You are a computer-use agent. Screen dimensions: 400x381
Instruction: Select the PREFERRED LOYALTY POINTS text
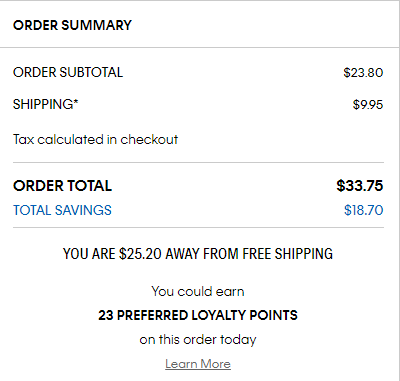pos(207,315)
